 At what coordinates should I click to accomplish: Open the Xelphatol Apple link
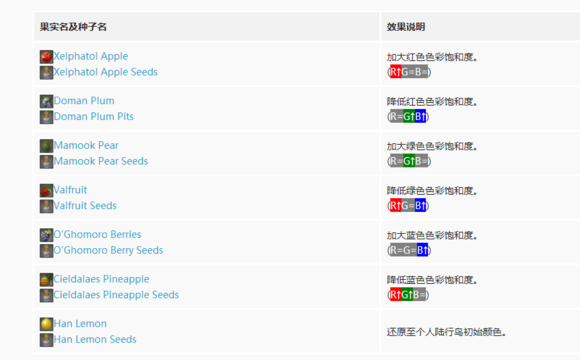91,56
